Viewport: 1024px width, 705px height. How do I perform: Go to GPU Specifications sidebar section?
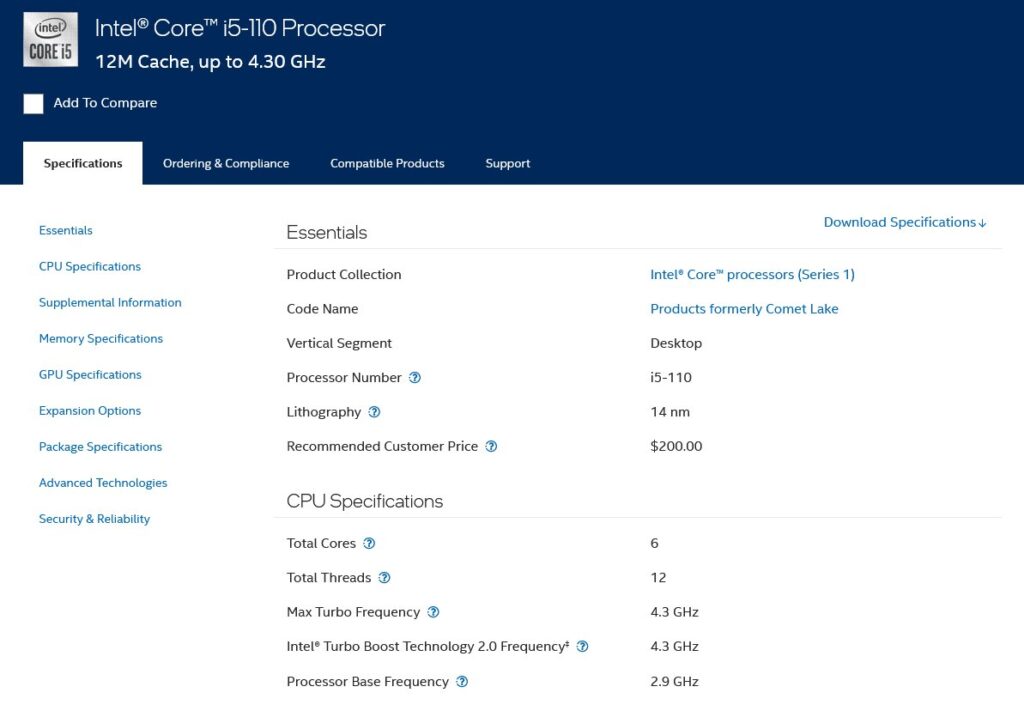[x=90, y=375]
